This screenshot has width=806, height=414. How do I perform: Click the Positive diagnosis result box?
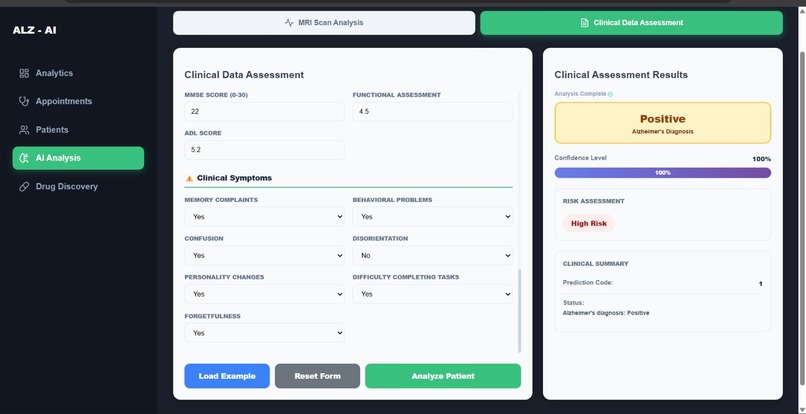pos(663,123)
